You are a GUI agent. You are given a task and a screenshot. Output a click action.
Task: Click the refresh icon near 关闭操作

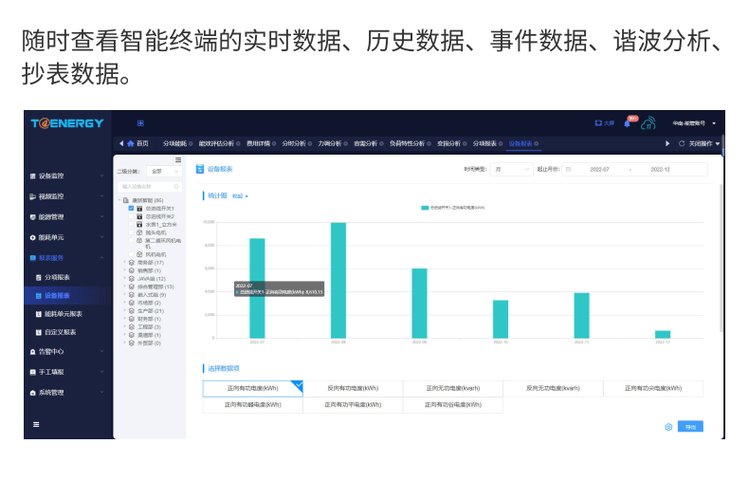point(682,143)
